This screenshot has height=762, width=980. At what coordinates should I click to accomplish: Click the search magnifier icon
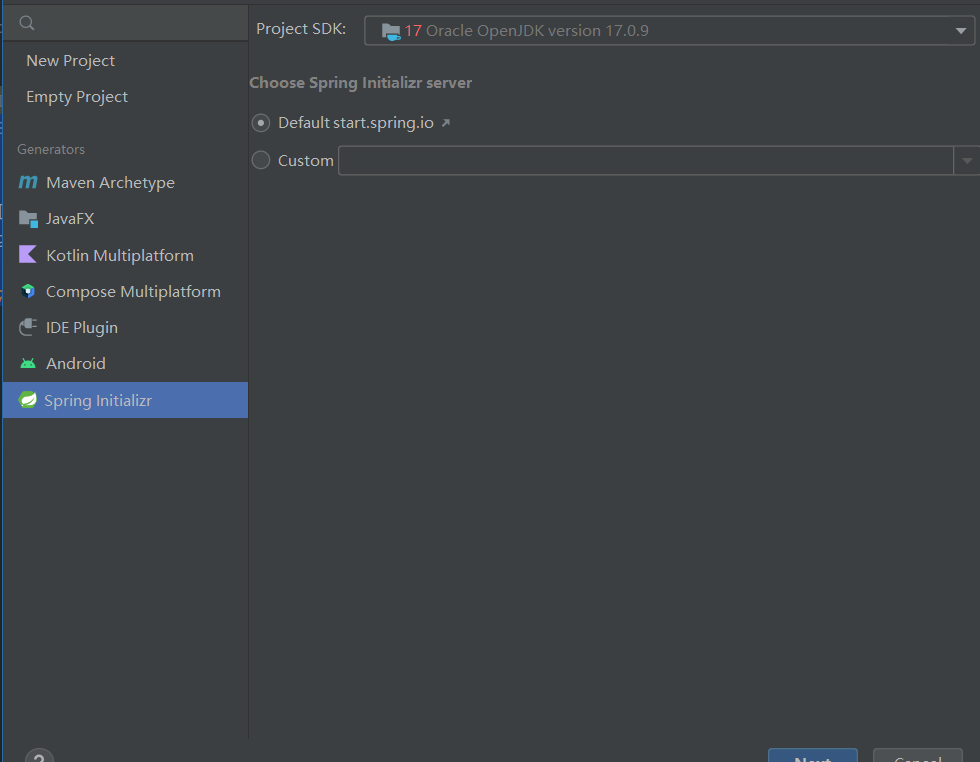coord(27,23)
